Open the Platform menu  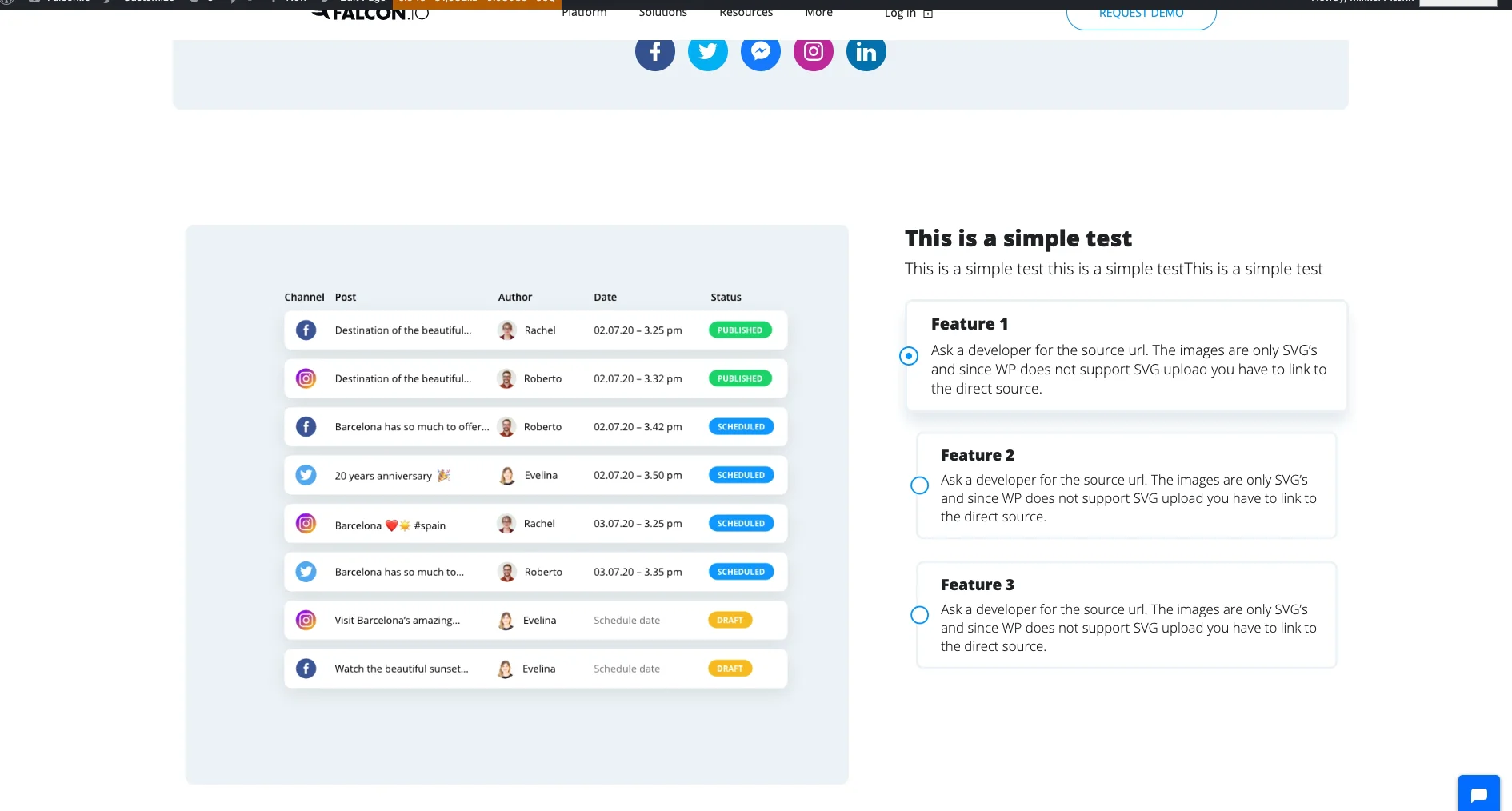pyautogui.click(x=584, y=12)
